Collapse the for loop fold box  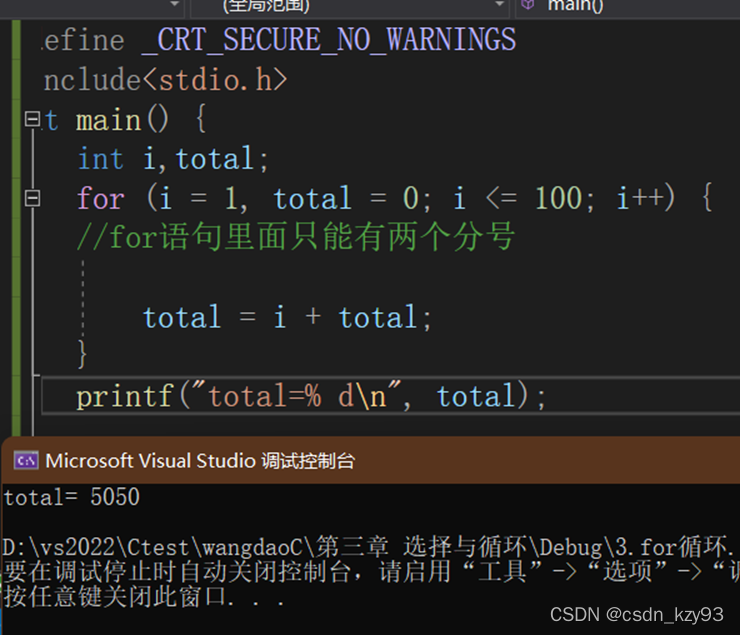click(x=32, y=198)
